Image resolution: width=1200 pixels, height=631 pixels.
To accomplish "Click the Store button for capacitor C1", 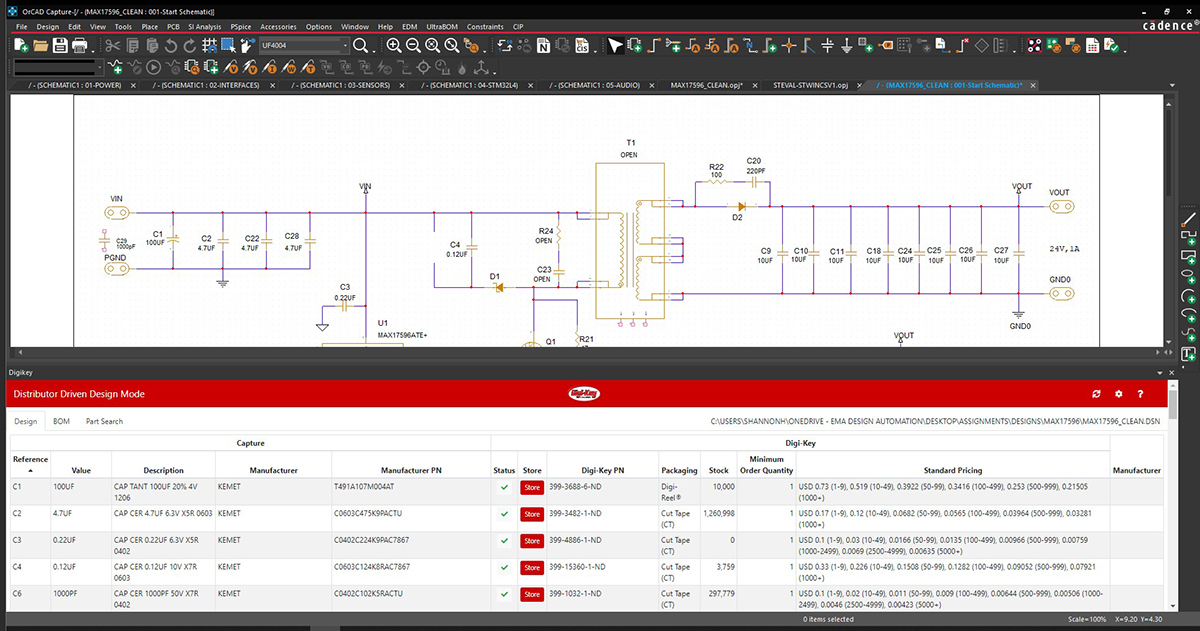I will coord(531,491).
